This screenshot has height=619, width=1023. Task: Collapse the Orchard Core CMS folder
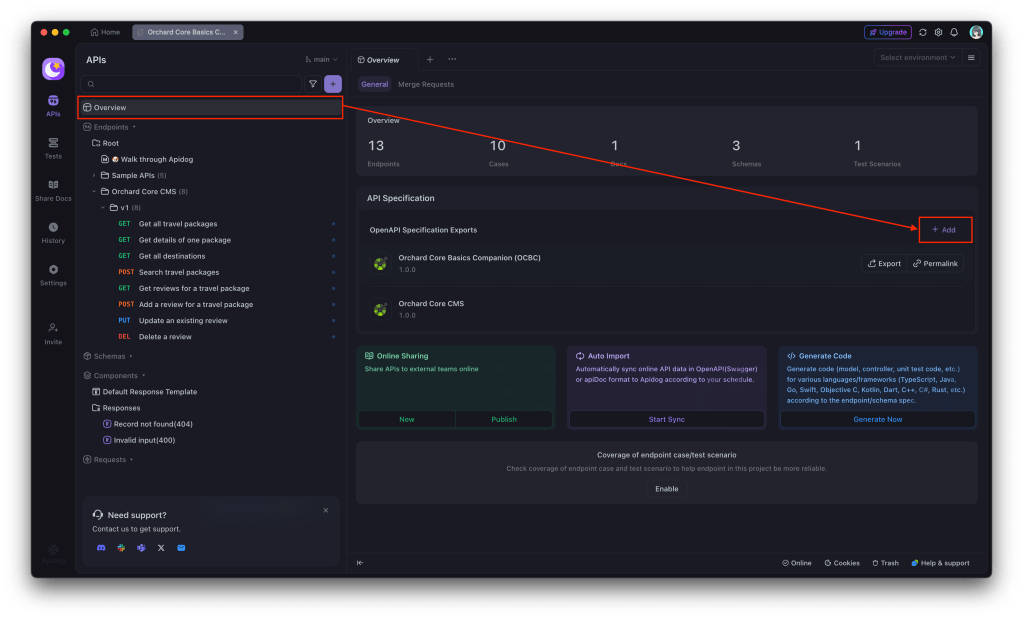click(x=94, y=191)
